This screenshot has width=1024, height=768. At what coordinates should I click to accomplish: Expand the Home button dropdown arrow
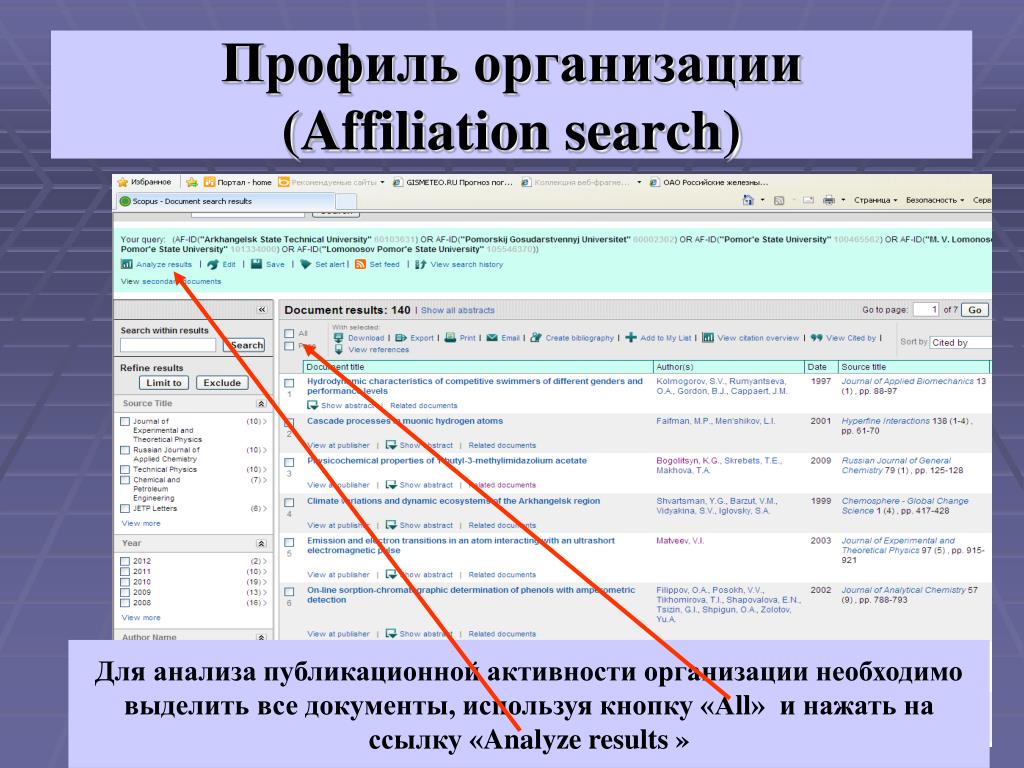click(762, 200)
